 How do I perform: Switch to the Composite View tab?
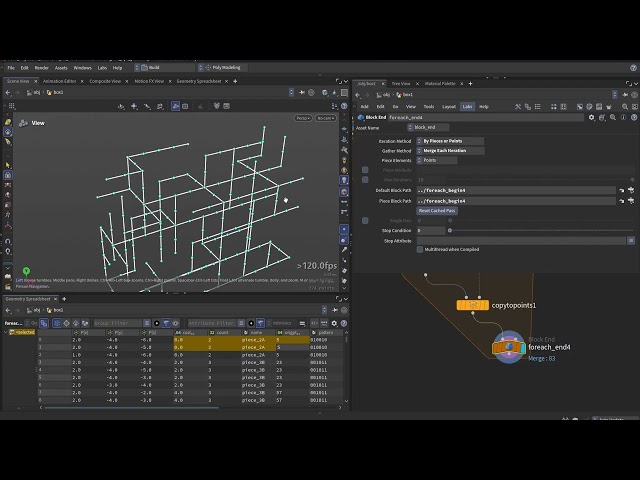pyautogui.click(x=105, y=81)
